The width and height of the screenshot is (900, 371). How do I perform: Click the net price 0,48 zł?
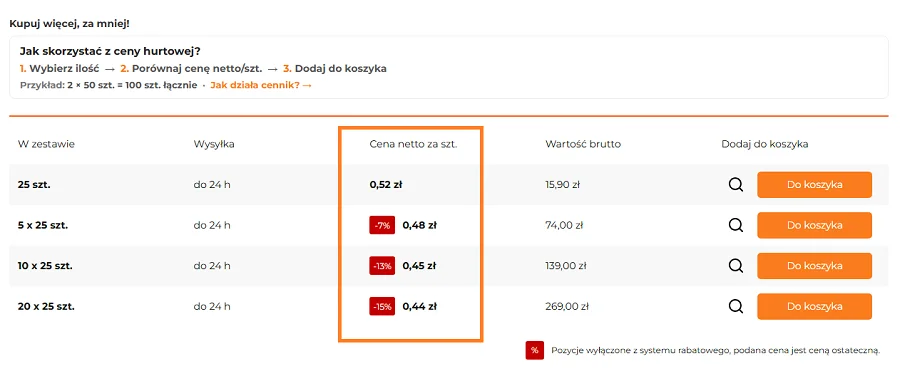420,226
